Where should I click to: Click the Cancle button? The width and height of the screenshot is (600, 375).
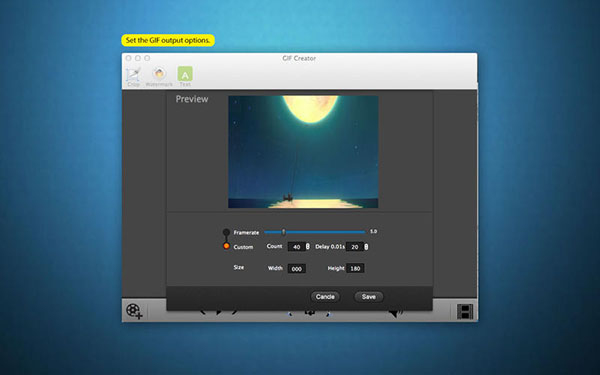(325, 297)
